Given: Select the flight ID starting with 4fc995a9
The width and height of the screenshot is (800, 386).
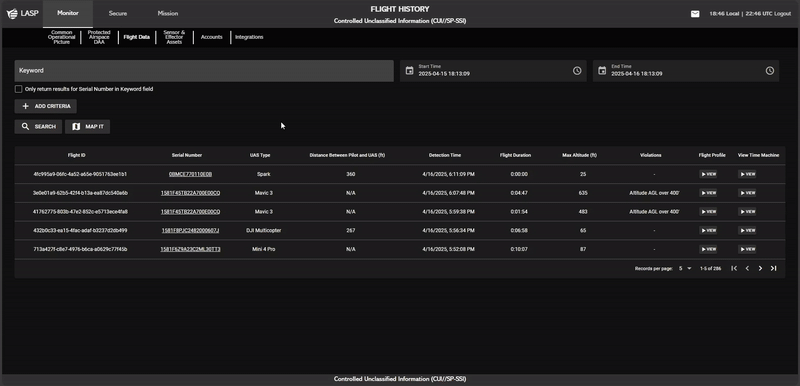Looking at the screenshot, I should [x=80, y=174].
